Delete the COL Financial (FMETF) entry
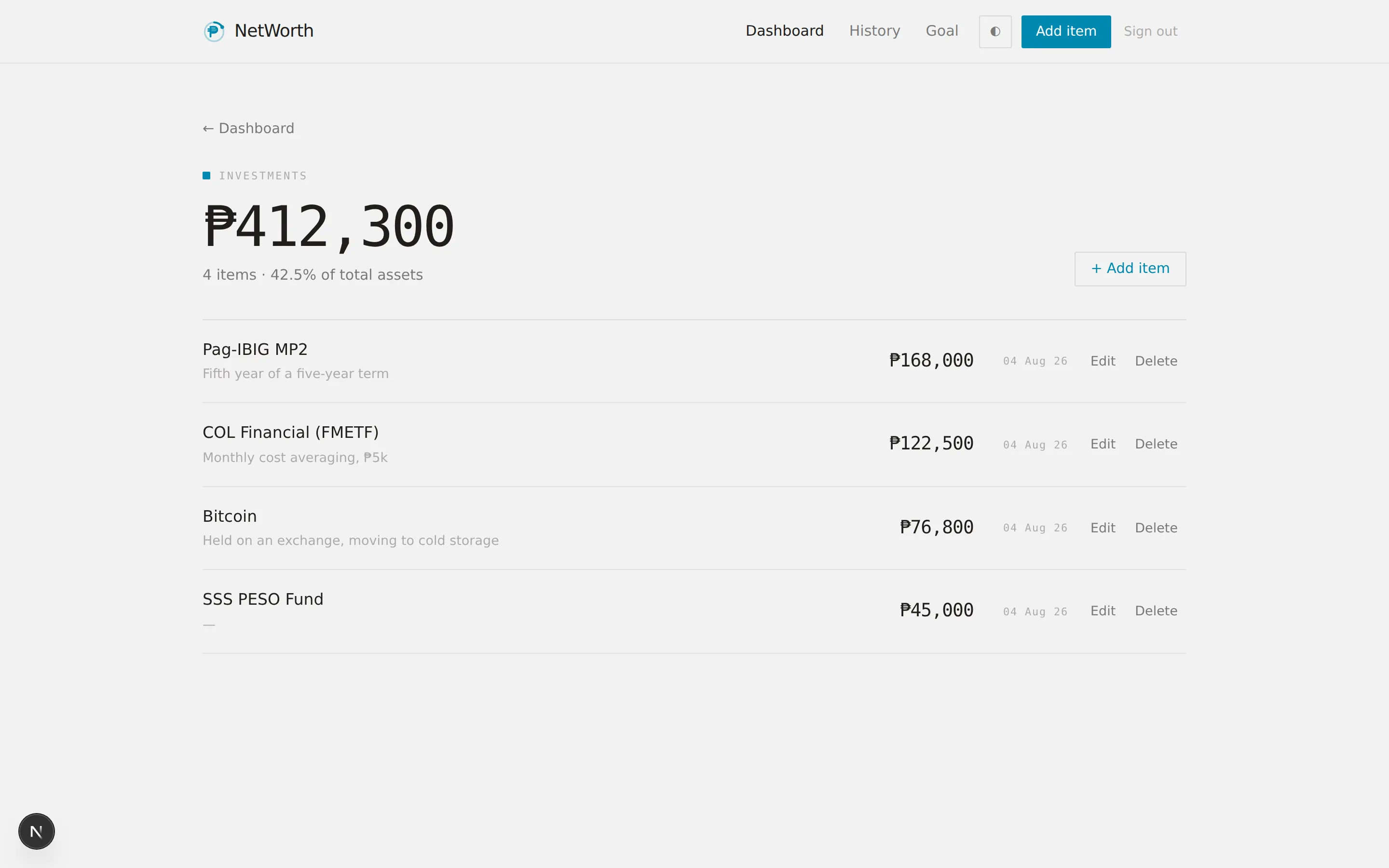The width and height of the screenshot is (1389, 868). 1156,444
